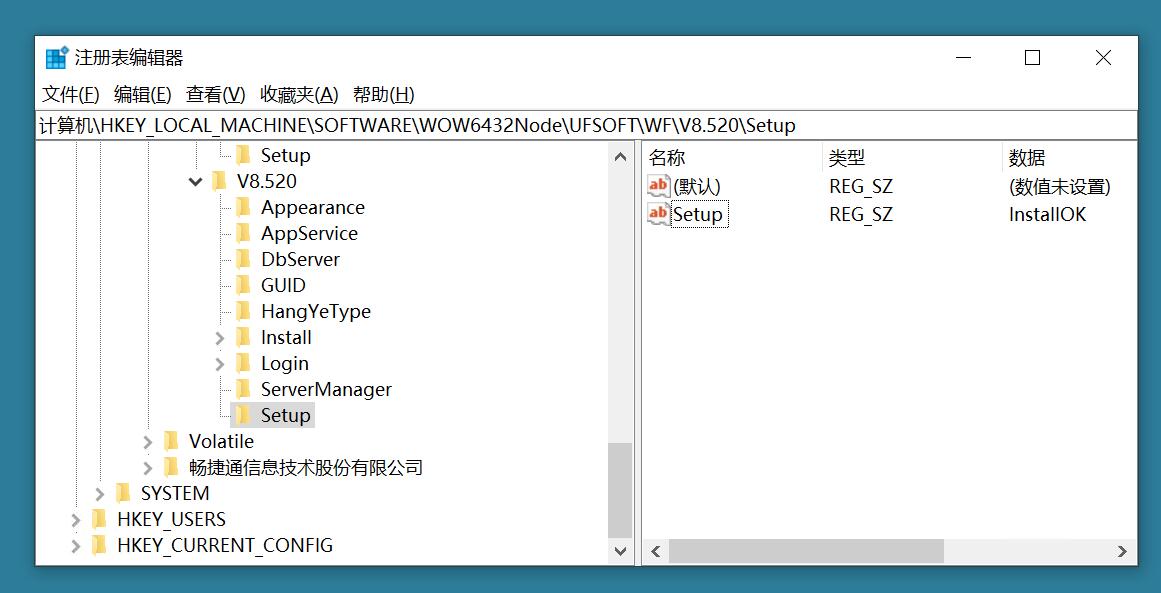The image size is (1161, 593).
Task: Click the InstallOK data cell
Action: pos(1047,215)
